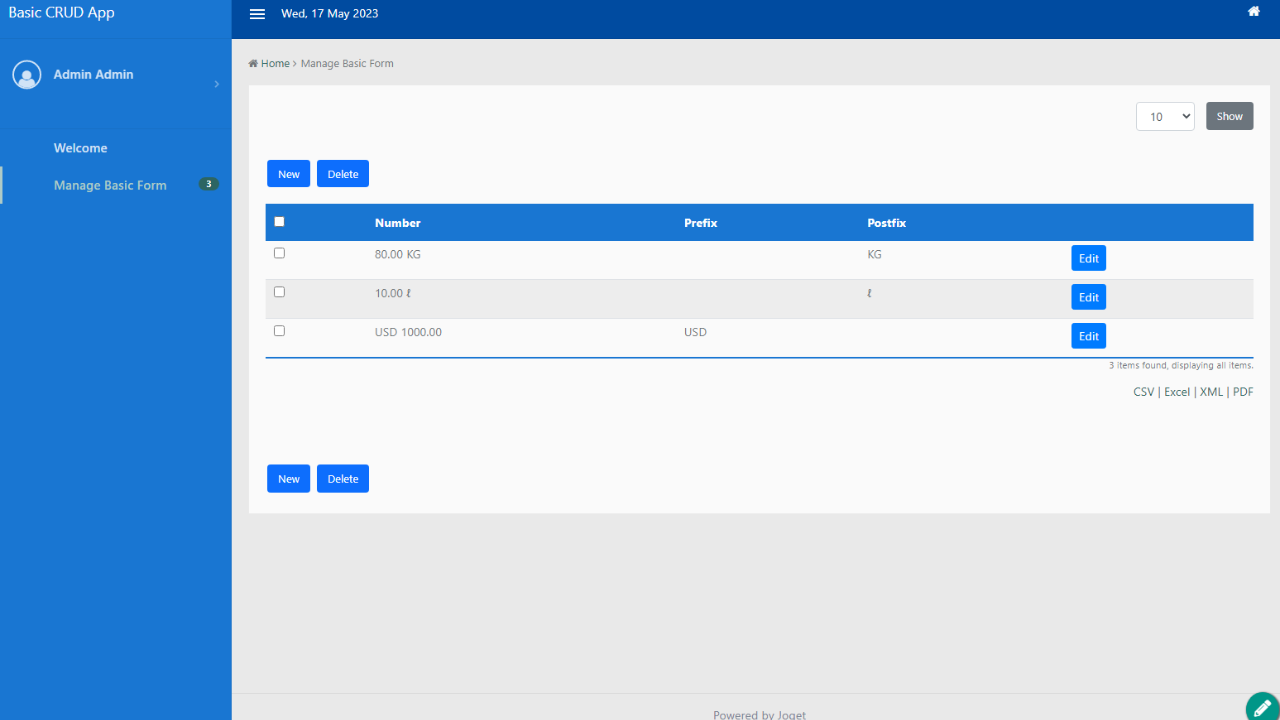Click the home icon in breadcrumb
The width and height of the screenshot is (1280, 720).
coord(253,64)
